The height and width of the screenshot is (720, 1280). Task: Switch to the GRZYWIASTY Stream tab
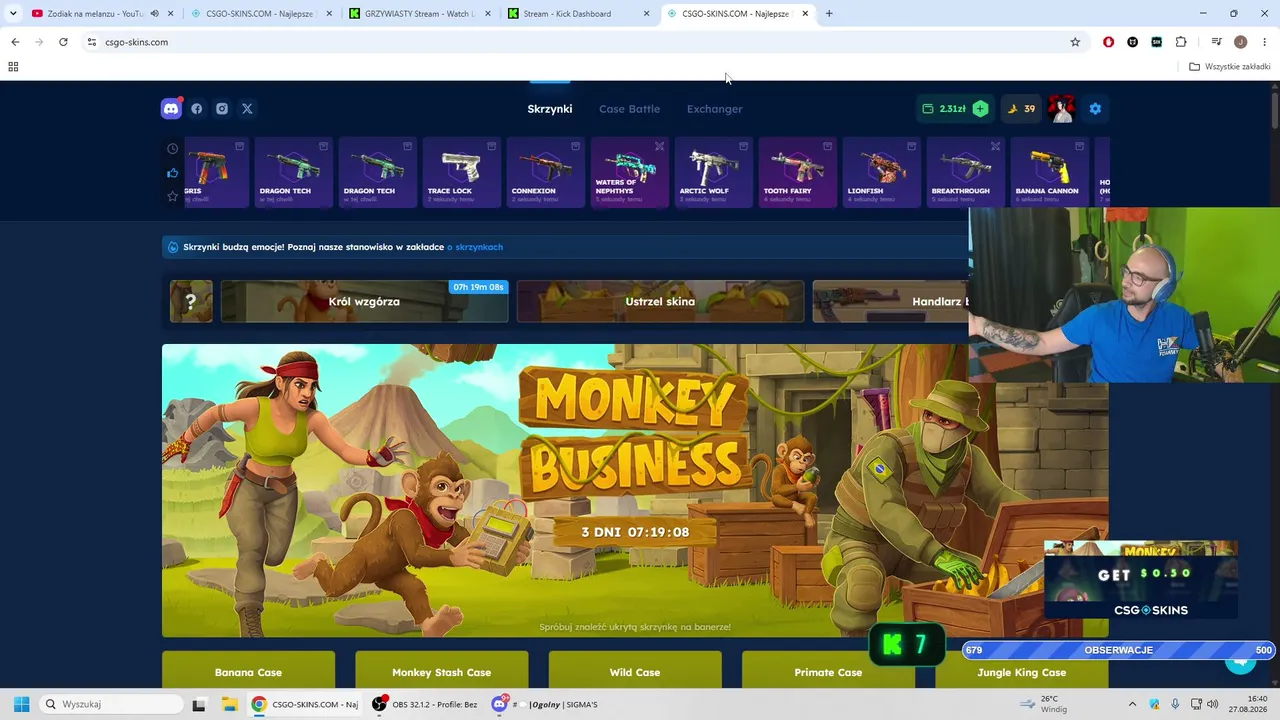click(x=419, y=14)
